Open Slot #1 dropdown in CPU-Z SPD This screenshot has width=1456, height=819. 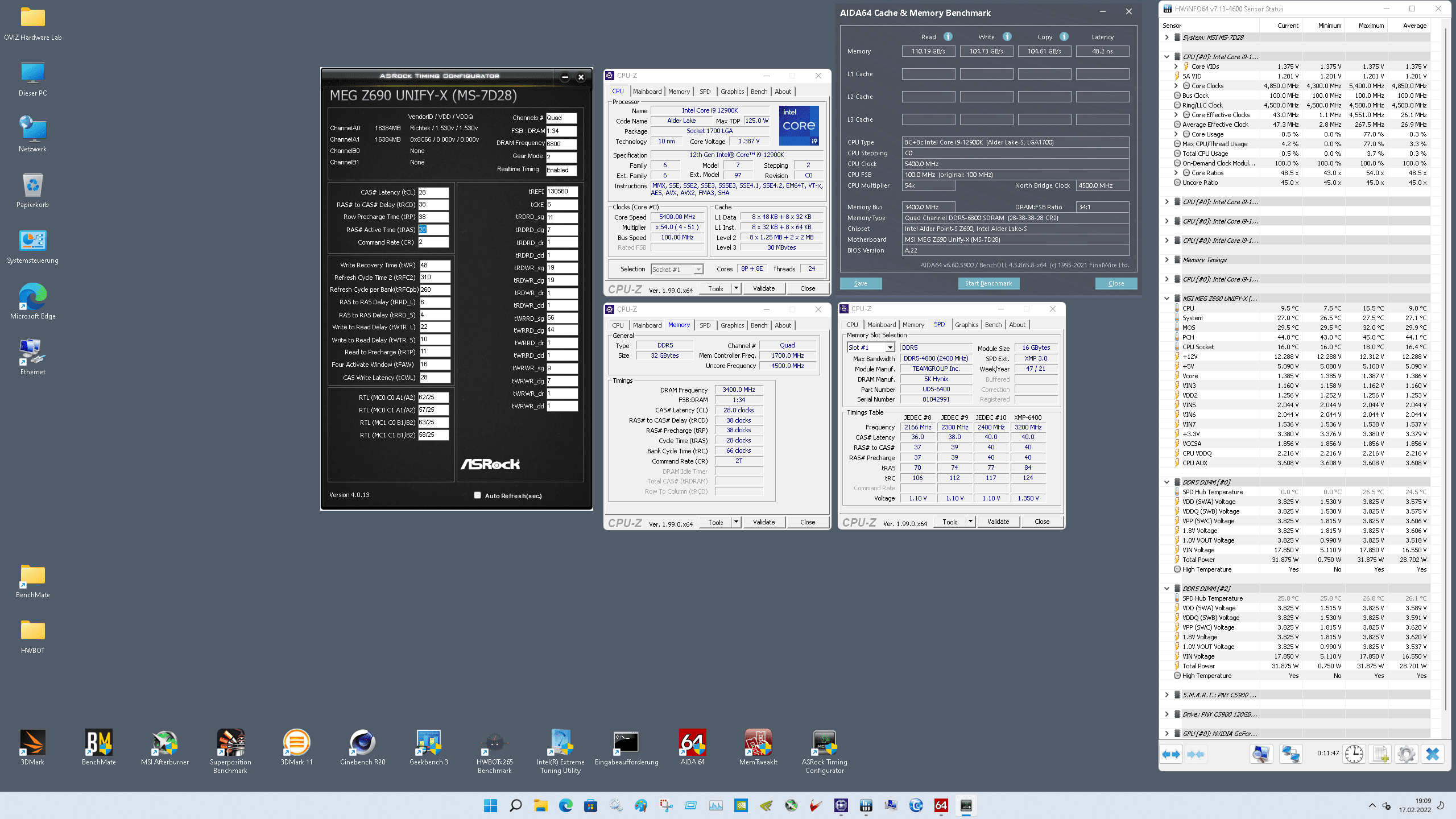[x=871, y=348]
